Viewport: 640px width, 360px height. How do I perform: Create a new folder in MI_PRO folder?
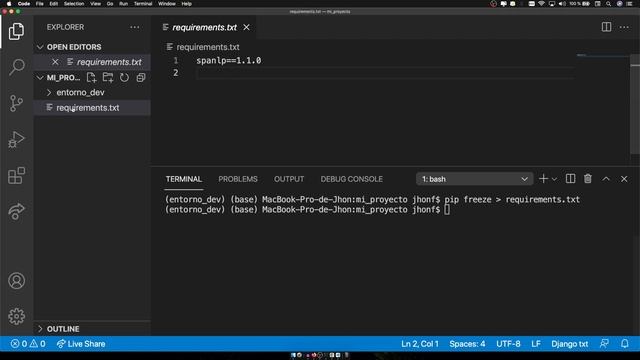[x=108, y=78]
